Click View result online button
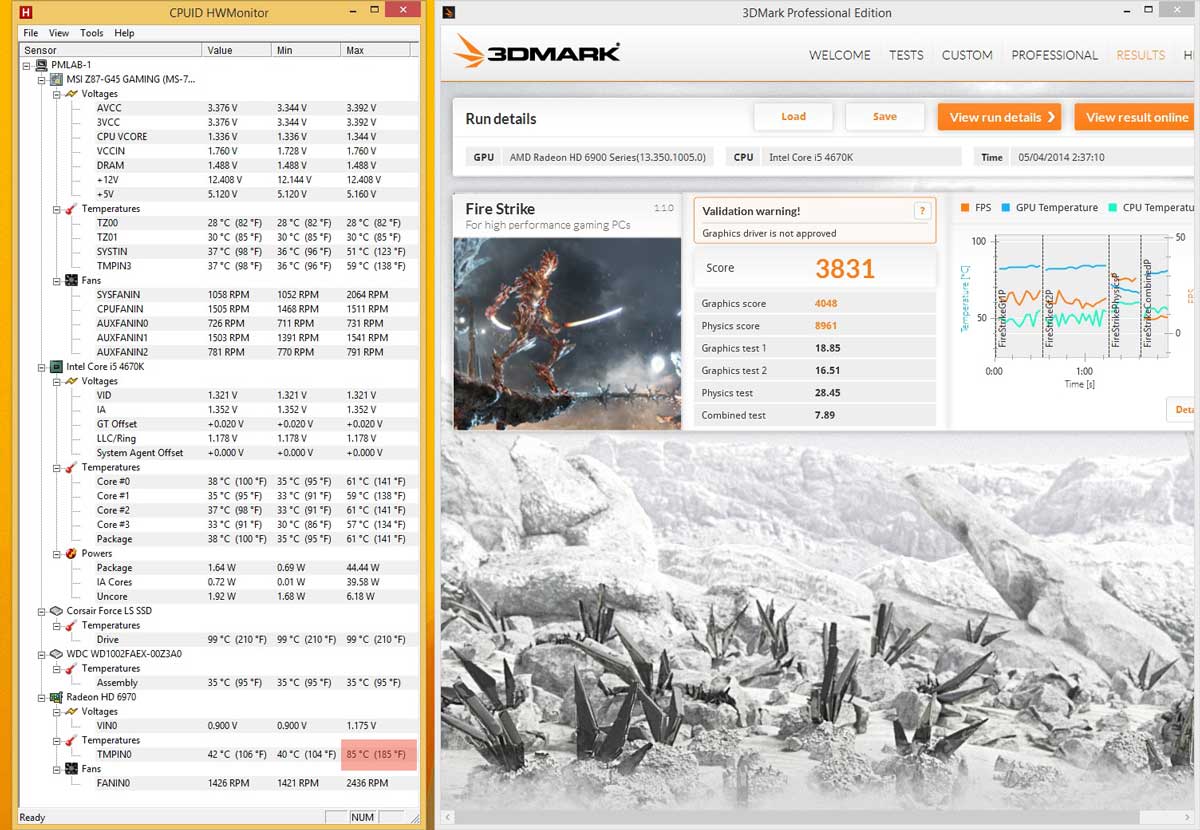Image resolution: width=1200 pixels, height=830 pixels. coord(1136,117)
